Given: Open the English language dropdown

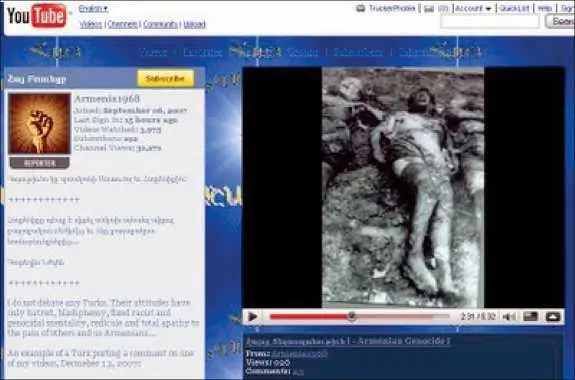Looking at the screenshot, I should [x=93, y=9].
